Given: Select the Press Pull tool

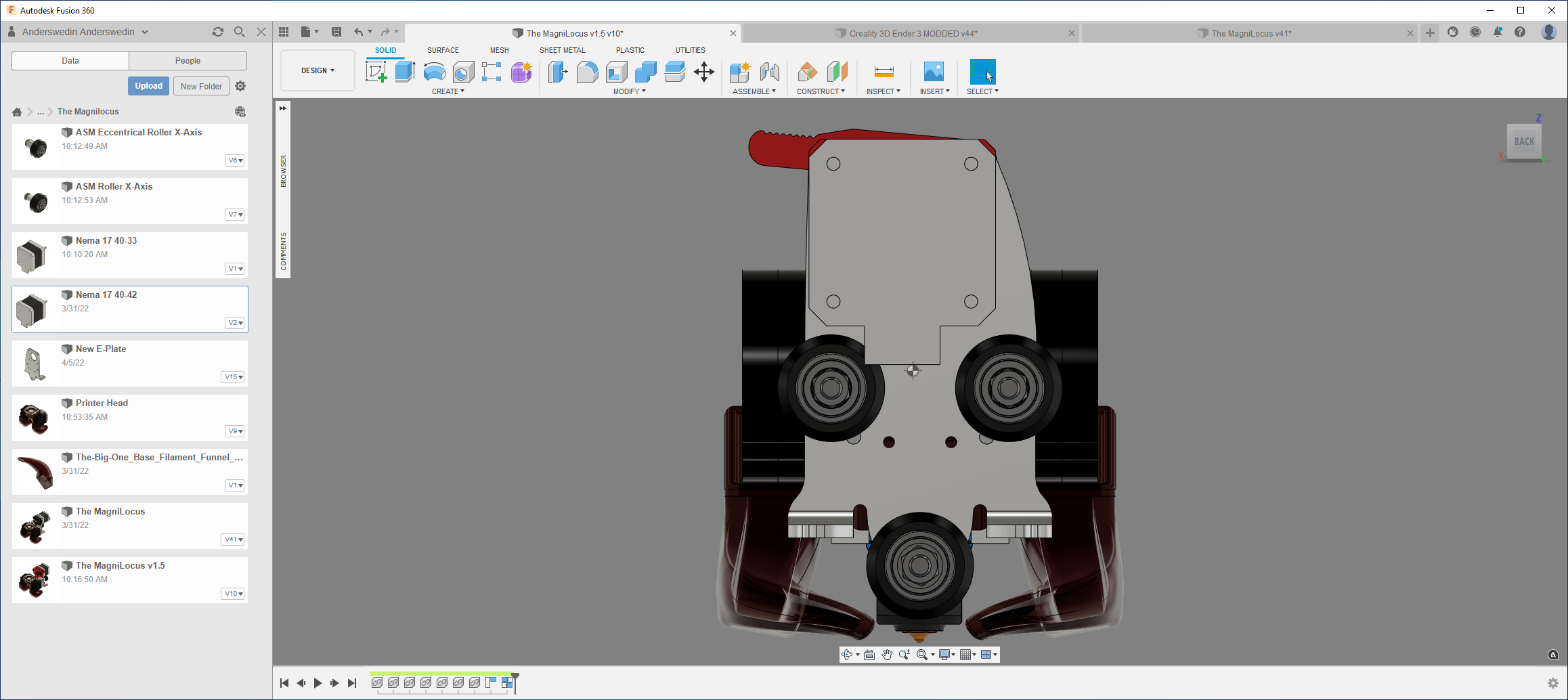Looking at the screenshot, I should [558, 72].
